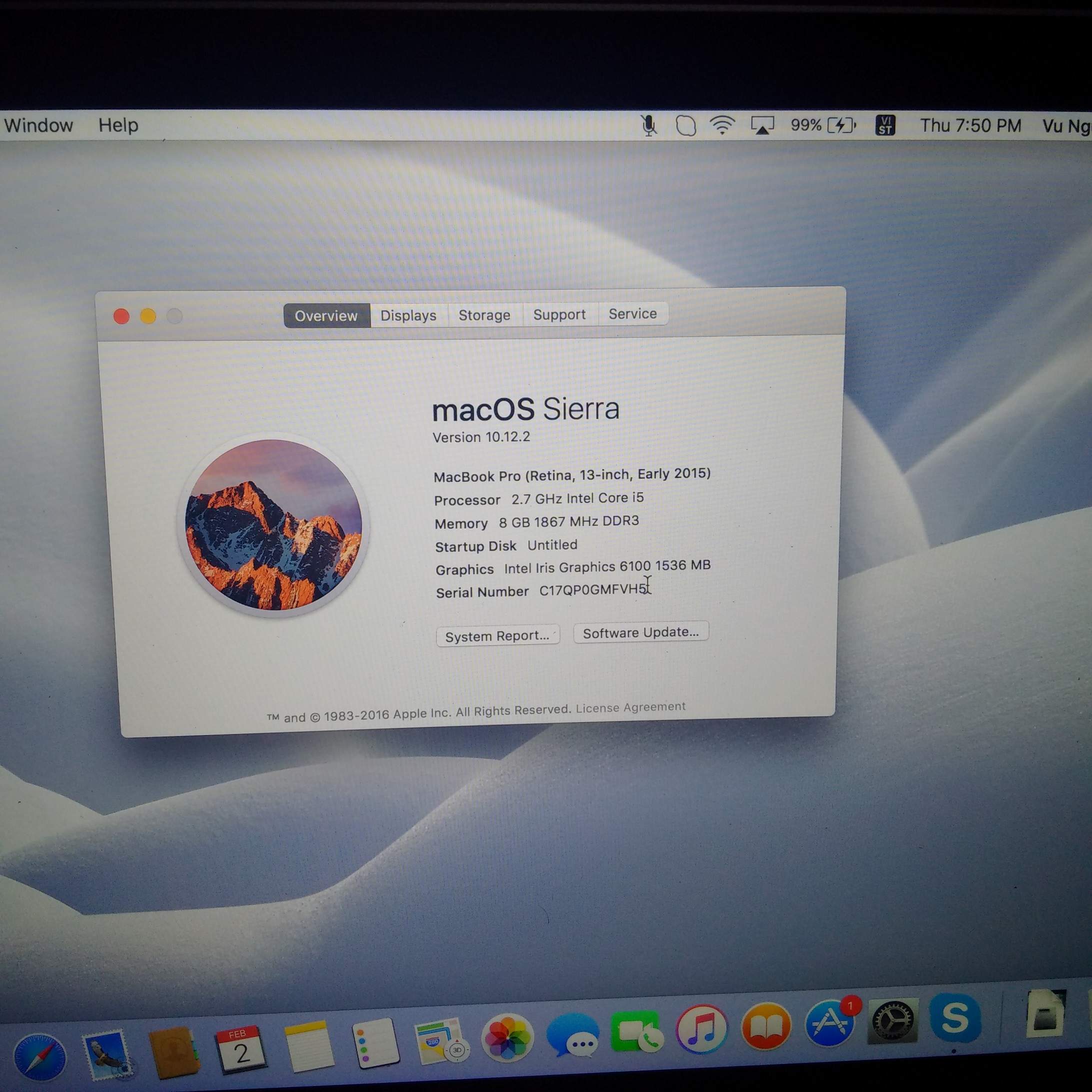The height and width of the screenshot is (1092, 1092).
Task: Switch to the Service tab
Action: click(632, 313)
